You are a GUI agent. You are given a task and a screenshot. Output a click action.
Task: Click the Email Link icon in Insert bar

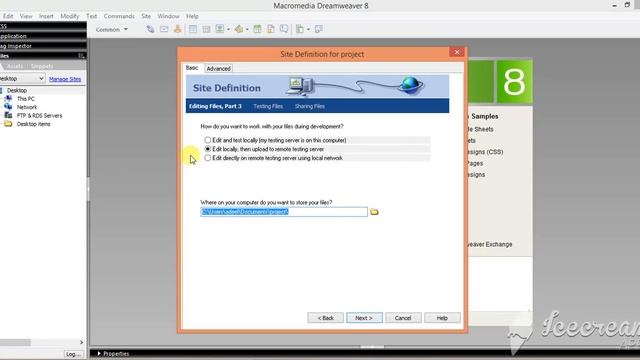click(x=164, y=29)
